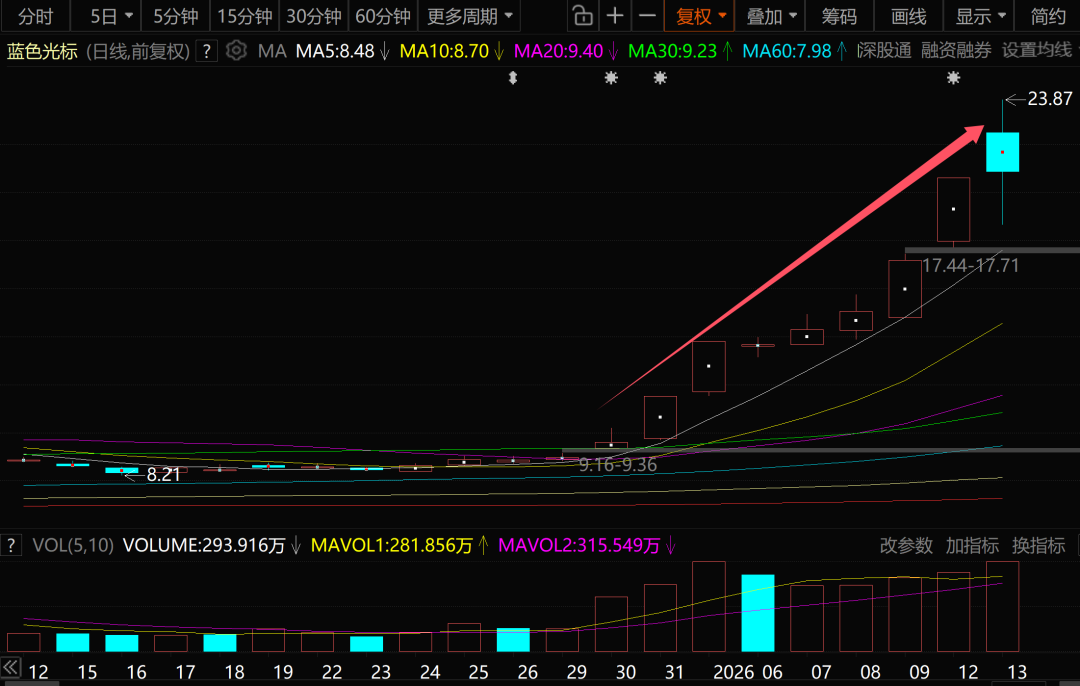The image size is (1080, 686).
Task: Open 更多周期 dropdown
Action: 469,16
